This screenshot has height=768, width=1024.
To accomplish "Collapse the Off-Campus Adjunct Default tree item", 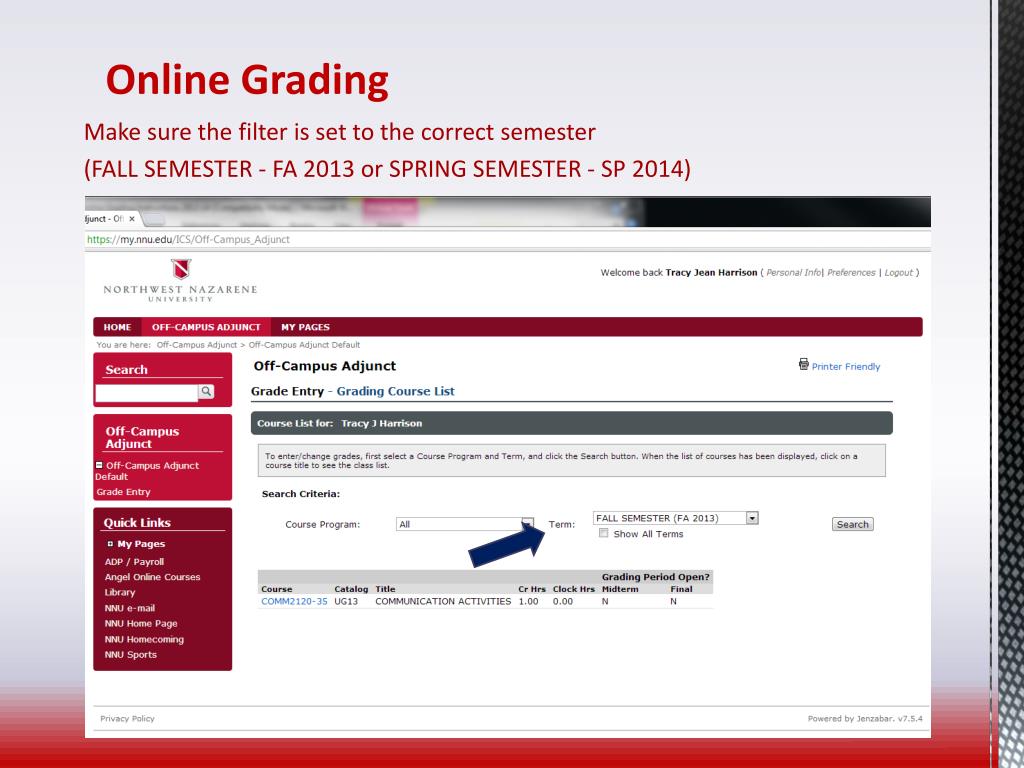I will point(99,465).
